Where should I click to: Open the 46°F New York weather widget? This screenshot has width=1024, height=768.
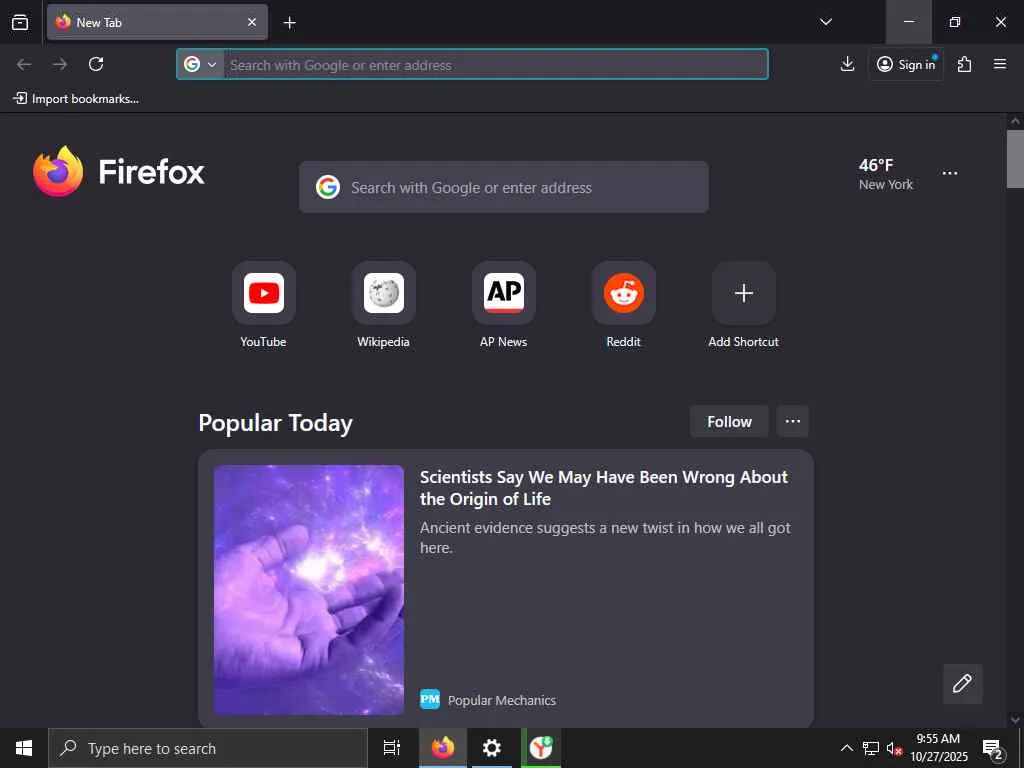point(886,174)
